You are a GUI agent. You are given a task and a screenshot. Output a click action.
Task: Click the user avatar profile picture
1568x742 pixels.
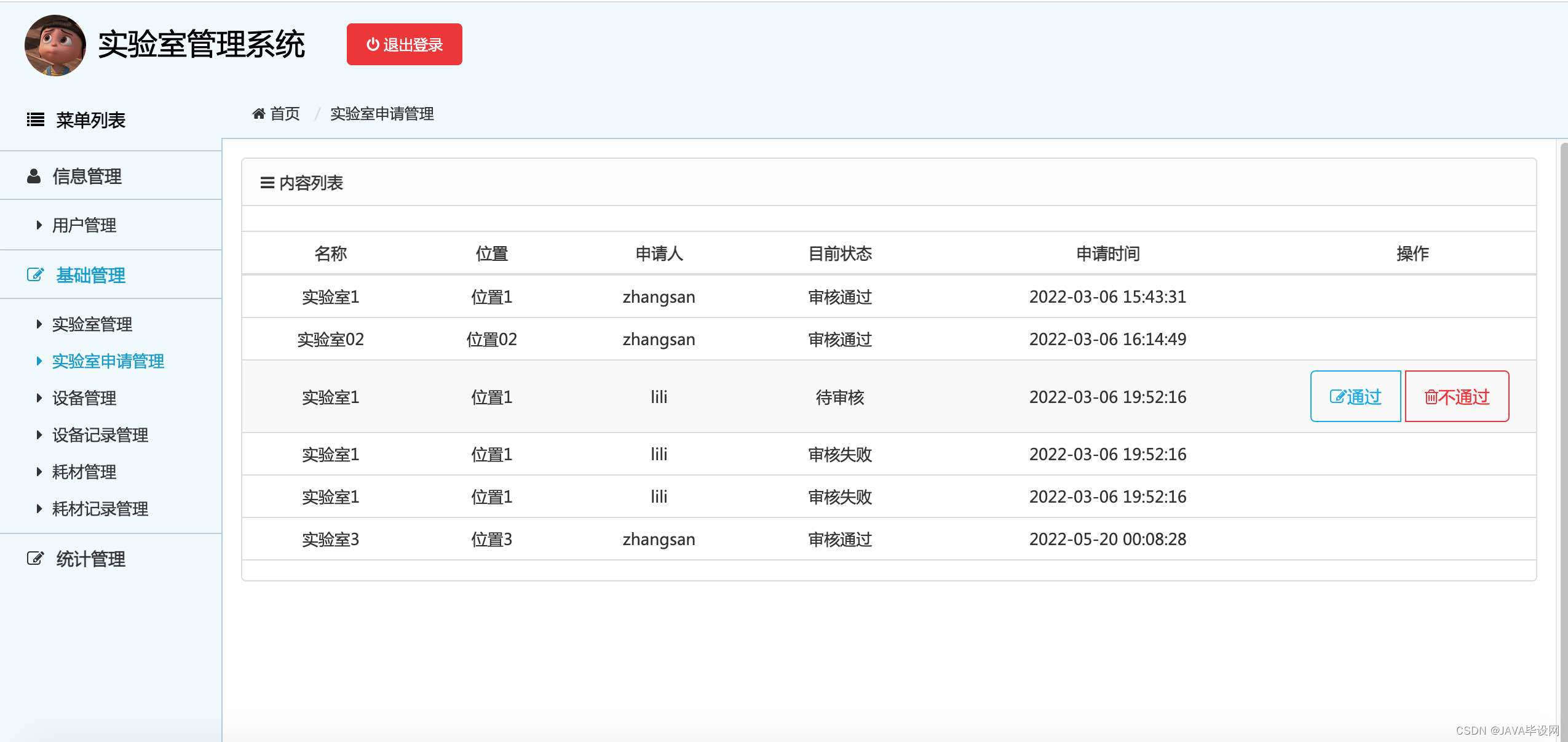click(55, 46)
